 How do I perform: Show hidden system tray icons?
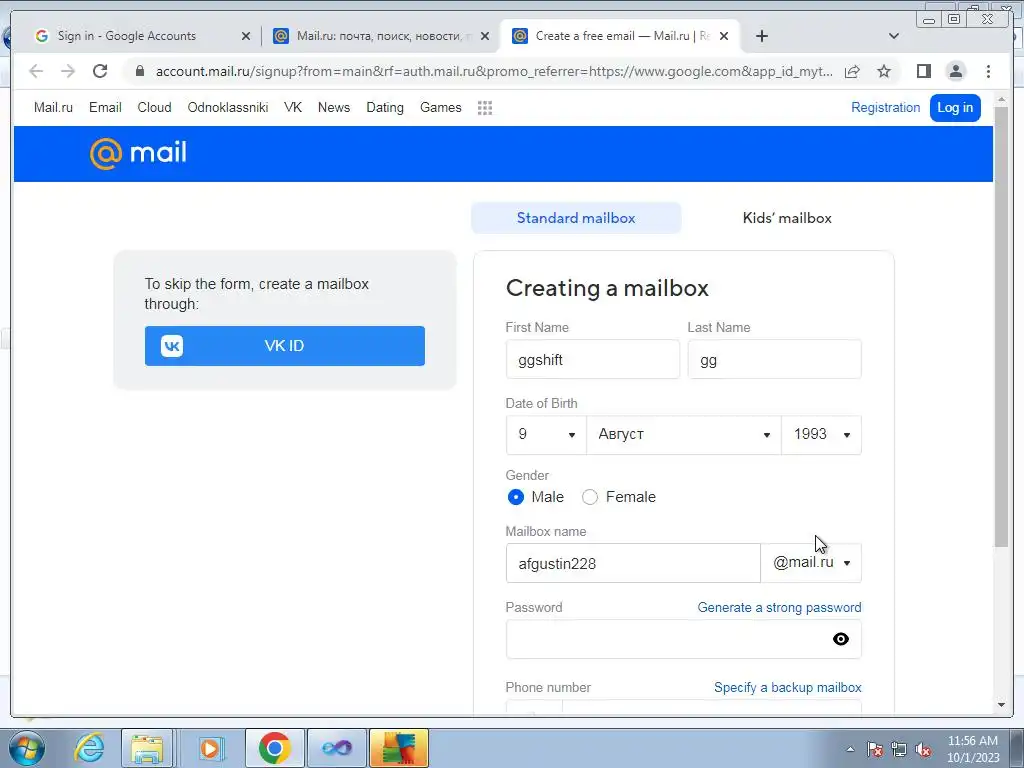click(x=850, y=749)
